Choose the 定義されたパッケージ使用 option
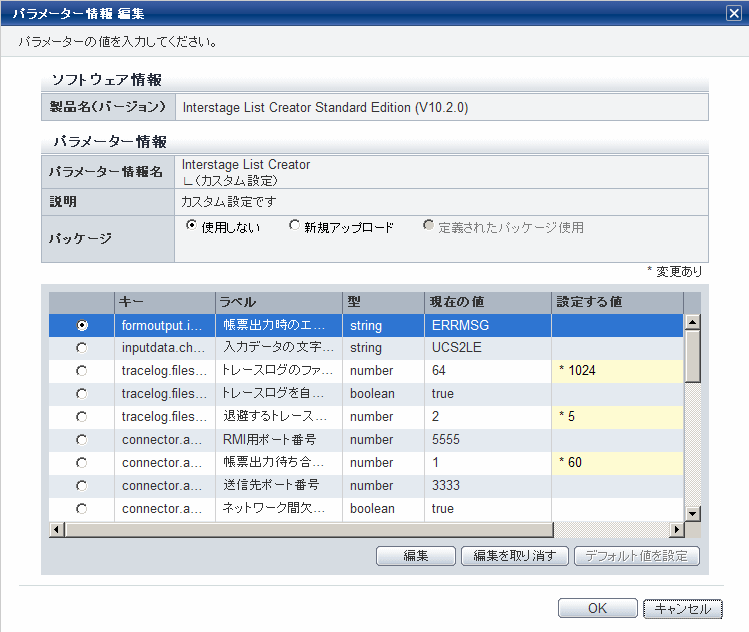Viewport: 749px width, 632px height. pos(428,225)
